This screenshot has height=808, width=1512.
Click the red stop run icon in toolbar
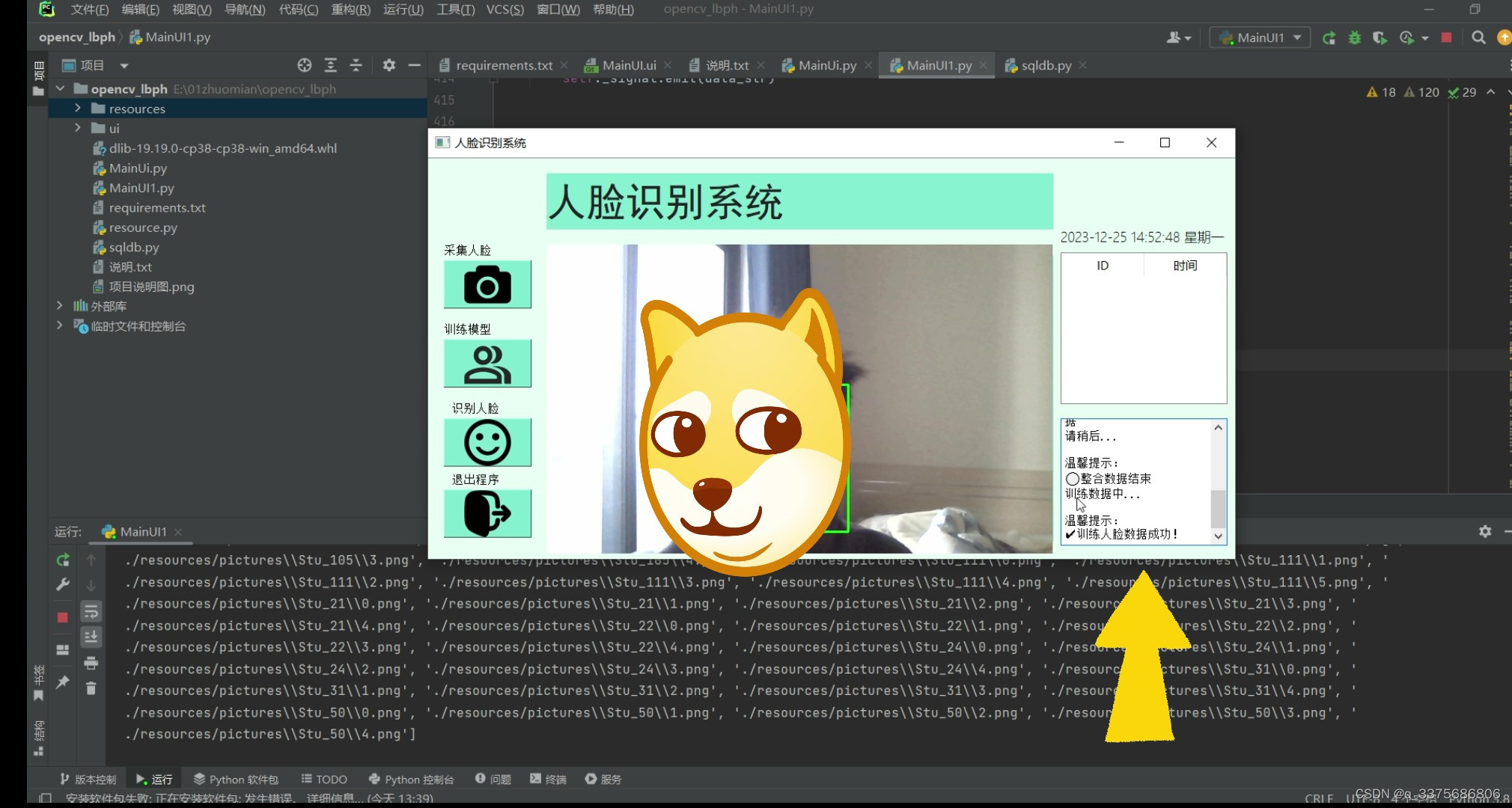[x=1446, y=37]
